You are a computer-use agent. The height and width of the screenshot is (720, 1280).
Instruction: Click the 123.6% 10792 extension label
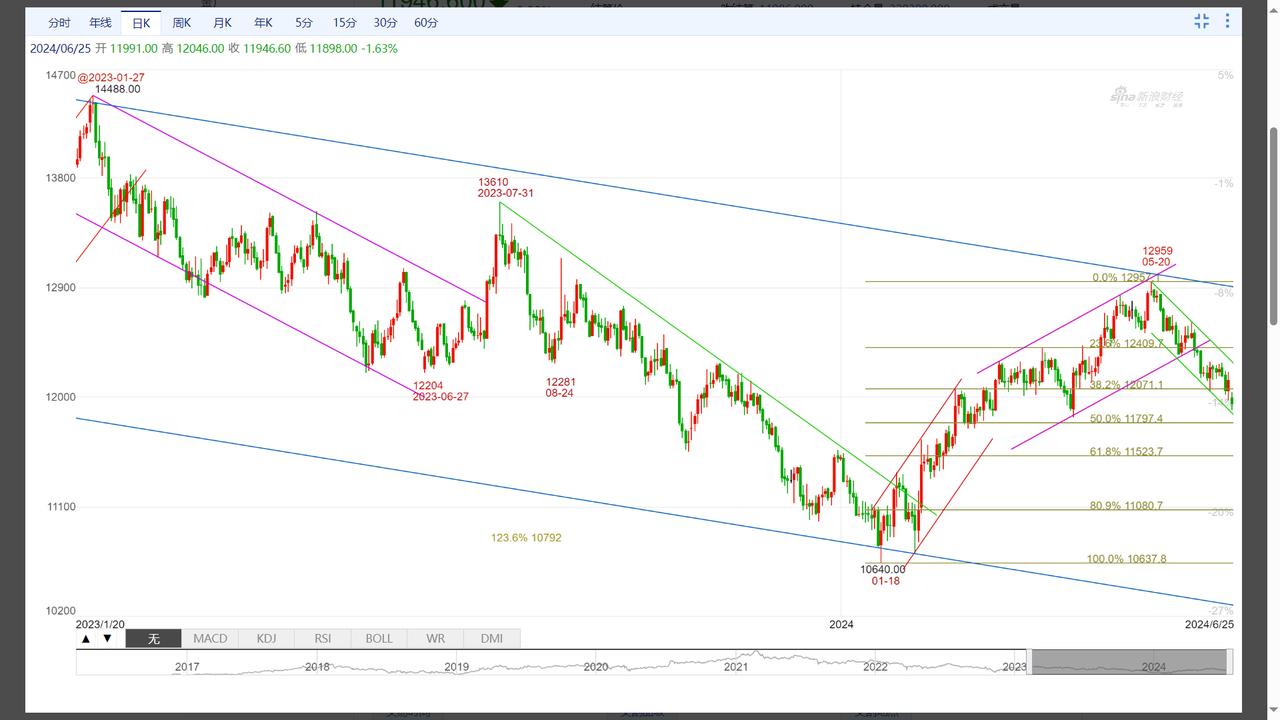point(526,538)
